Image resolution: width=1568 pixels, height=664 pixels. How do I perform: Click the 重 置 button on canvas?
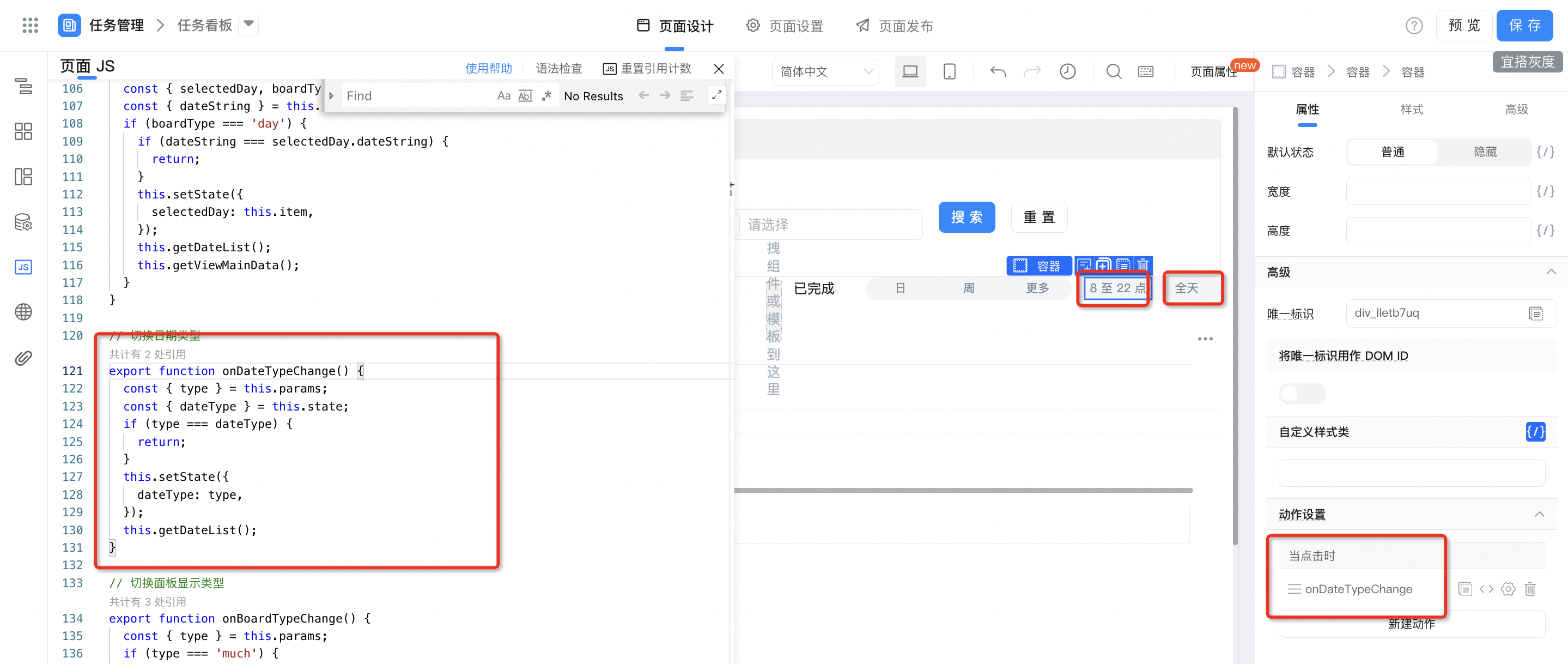point(1038,217)
